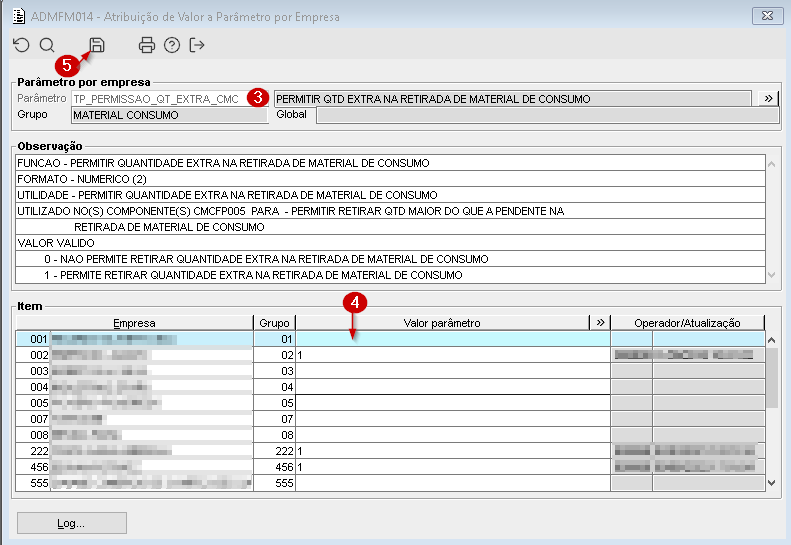Close the ADMFM014 window

(x=767, y=16)
